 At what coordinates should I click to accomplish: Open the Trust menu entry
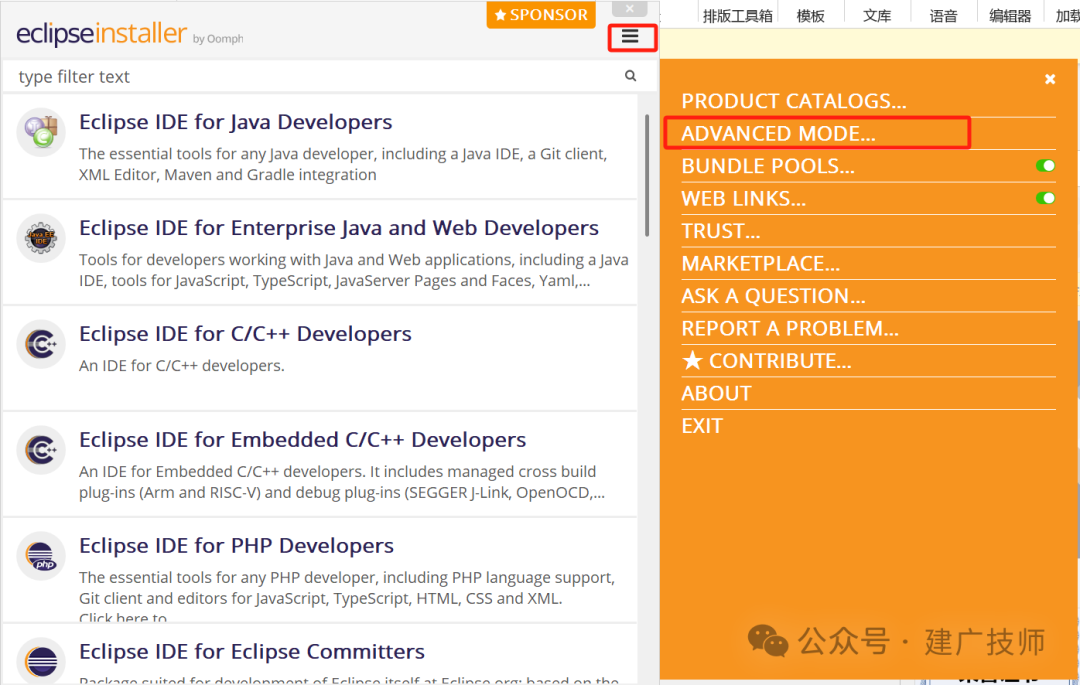click(x=720, y=231)
